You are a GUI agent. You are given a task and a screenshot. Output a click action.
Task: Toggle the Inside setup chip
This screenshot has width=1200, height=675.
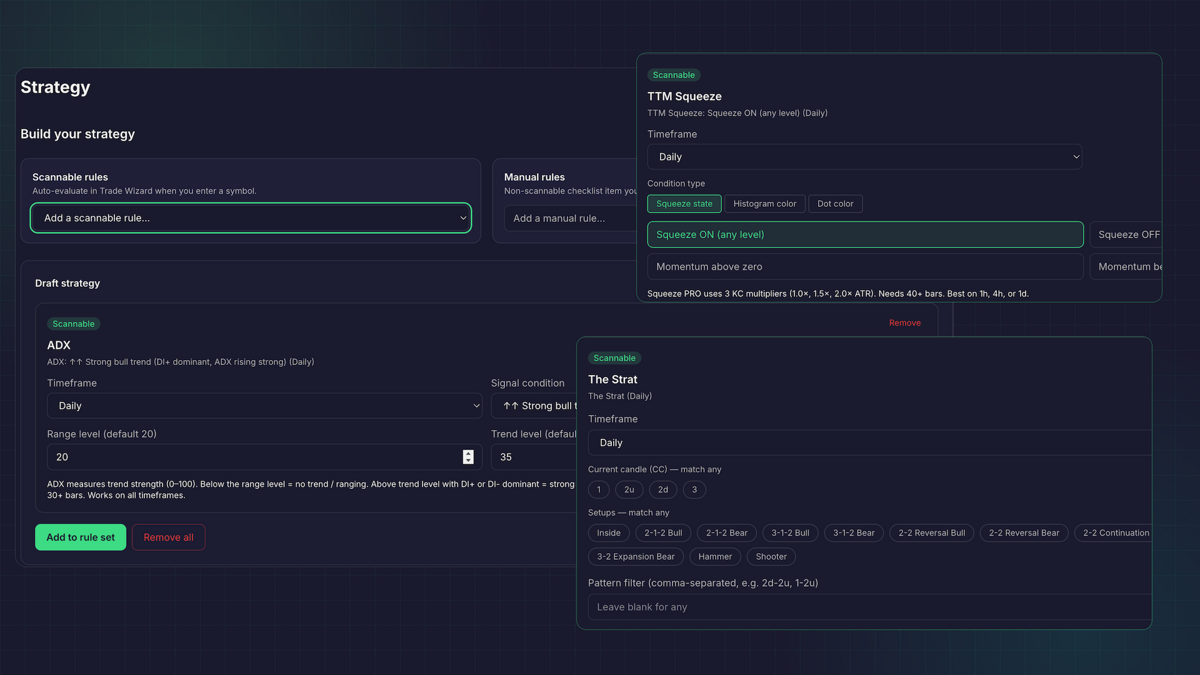tap(609, 533)
